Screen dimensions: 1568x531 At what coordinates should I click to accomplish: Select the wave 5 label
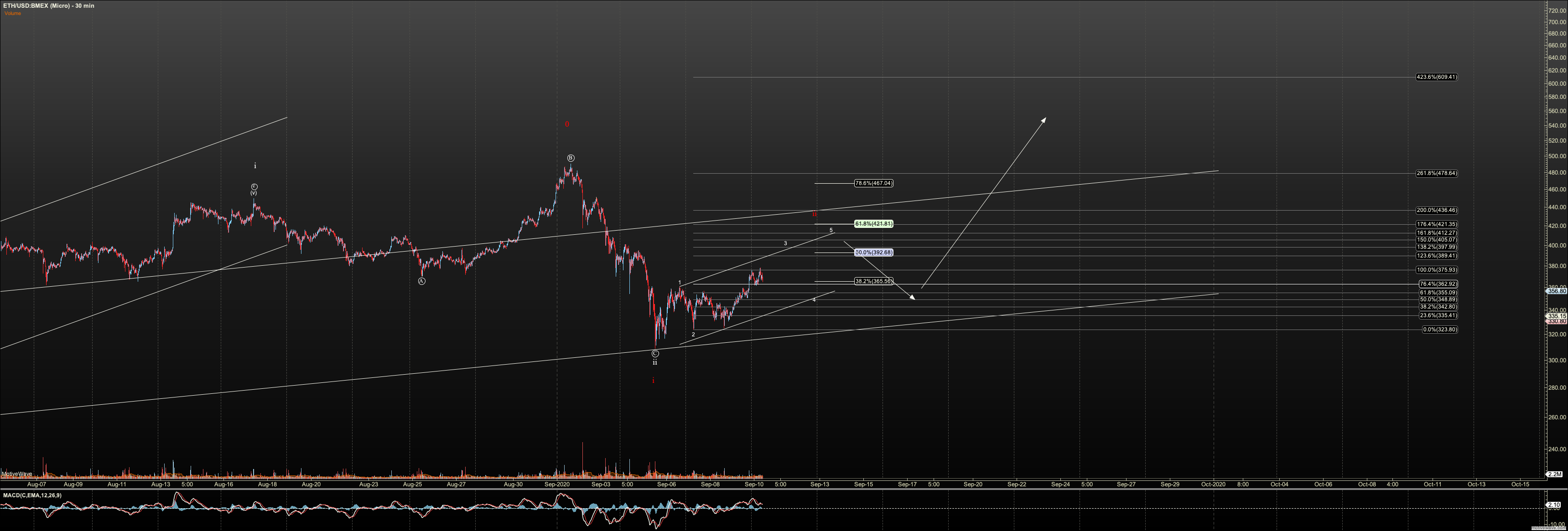(831, 231)
